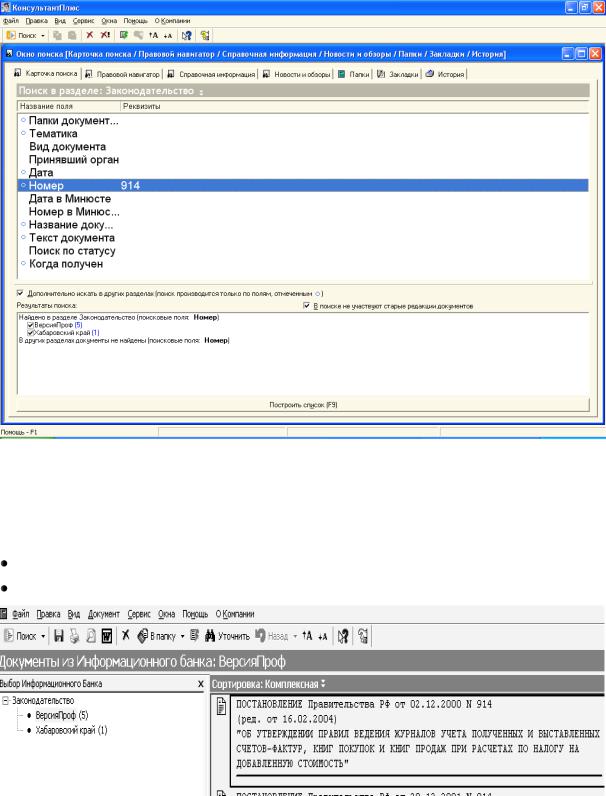Click the Save floppy disk icon in lower toolbar

click(x=59, y=636)
